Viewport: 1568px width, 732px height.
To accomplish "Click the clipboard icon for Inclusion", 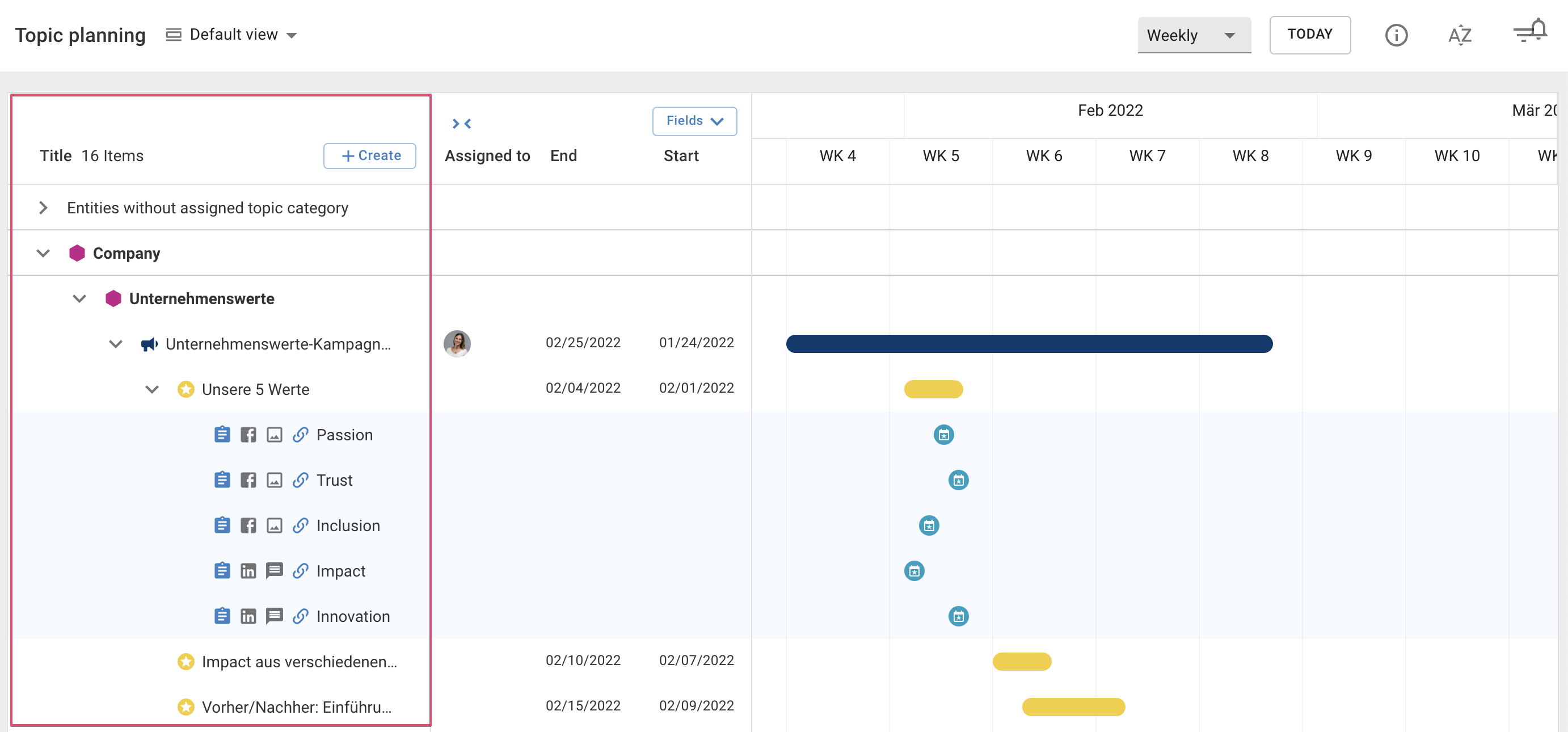I will [x=222, y=525].
